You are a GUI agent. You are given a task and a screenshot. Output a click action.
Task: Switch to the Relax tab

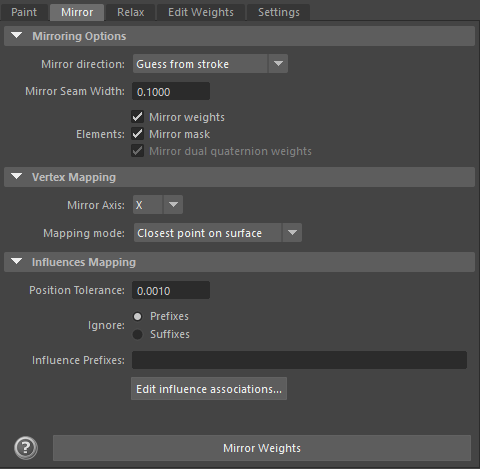(x=131, y=12)
